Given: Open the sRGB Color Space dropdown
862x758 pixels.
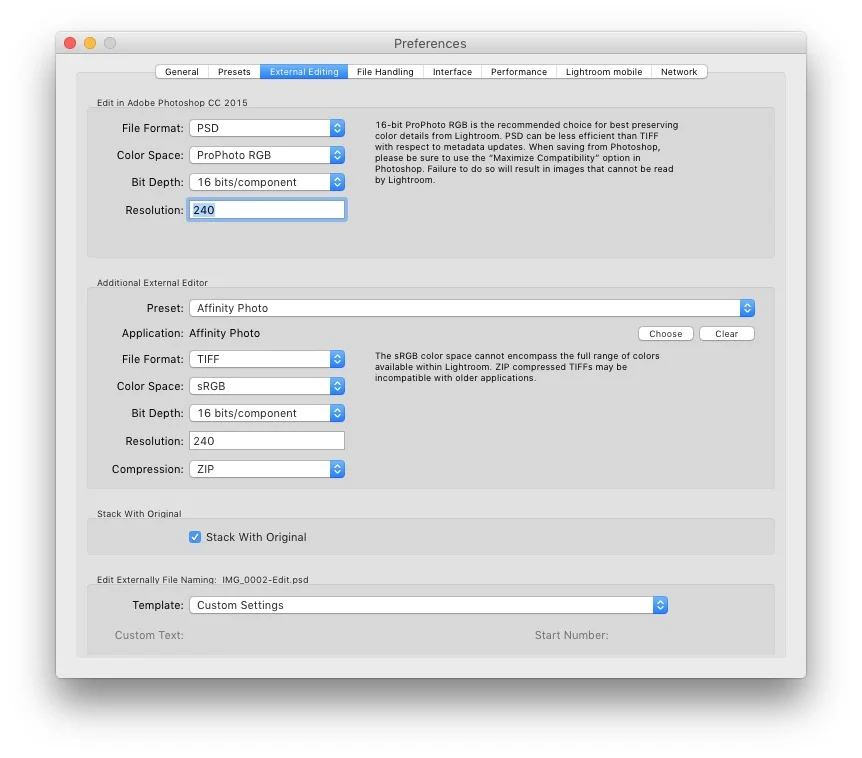Looking at the screenshot, I should tap(267, 386).
